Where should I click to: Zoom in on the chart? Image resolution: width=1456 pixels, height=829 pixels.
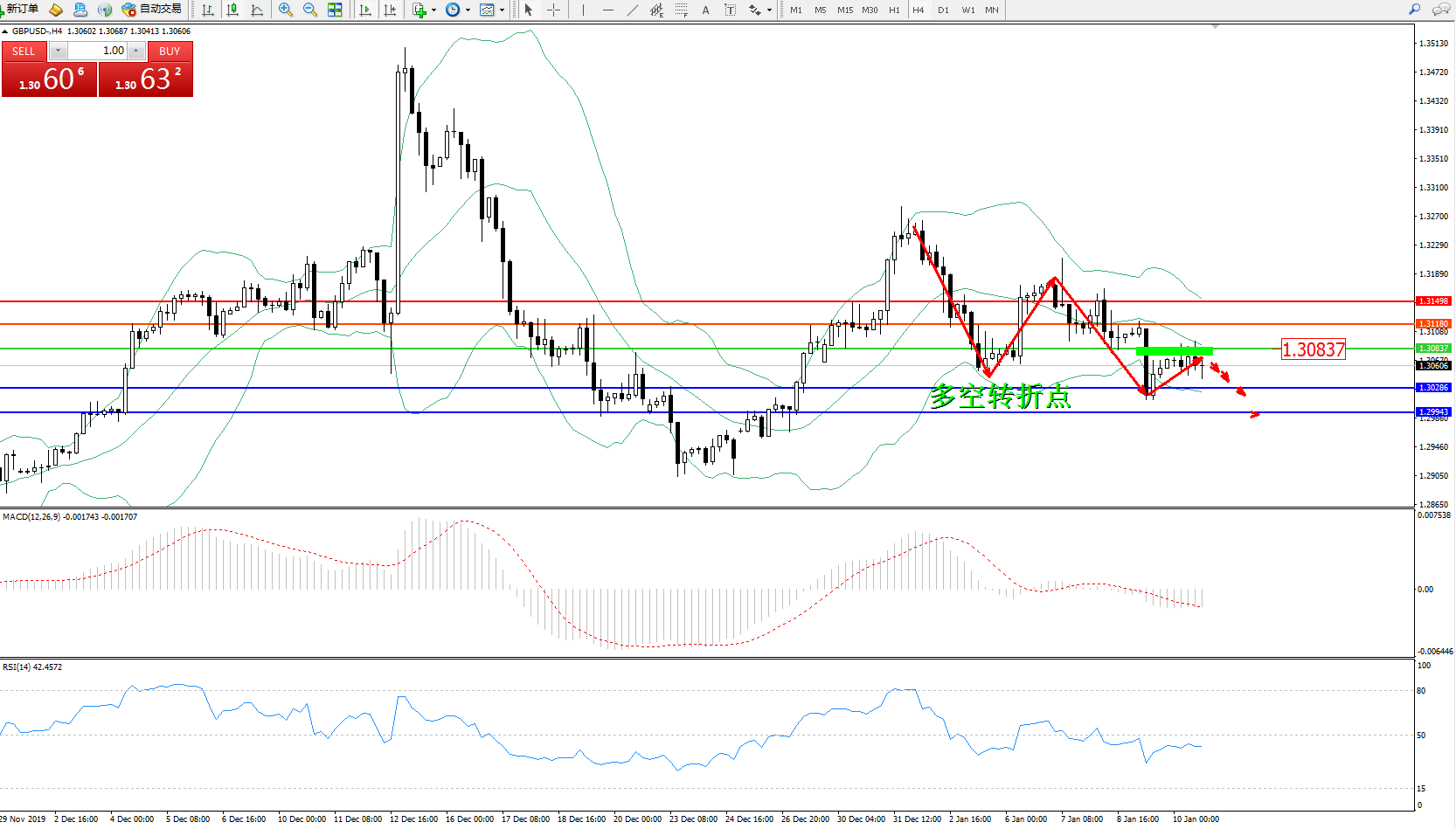[286, 10]
